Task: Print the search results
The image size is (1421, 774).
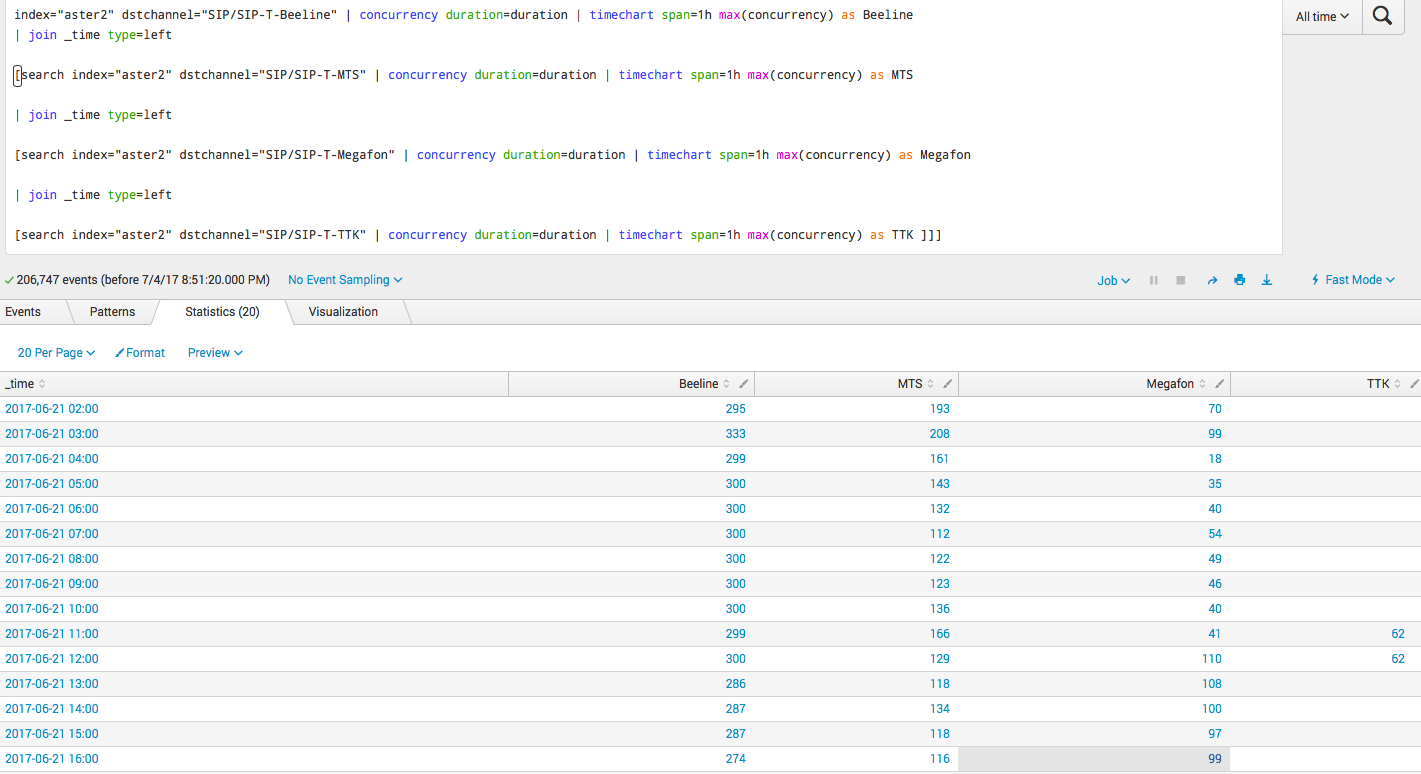Action: 1239,280
